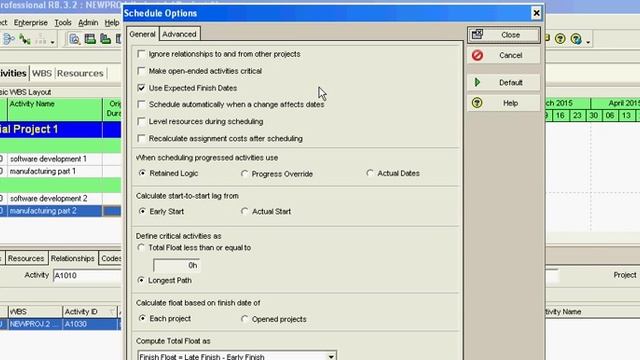Click the Activity Name column header
The image size is (640, 360).
coord(55,109)
